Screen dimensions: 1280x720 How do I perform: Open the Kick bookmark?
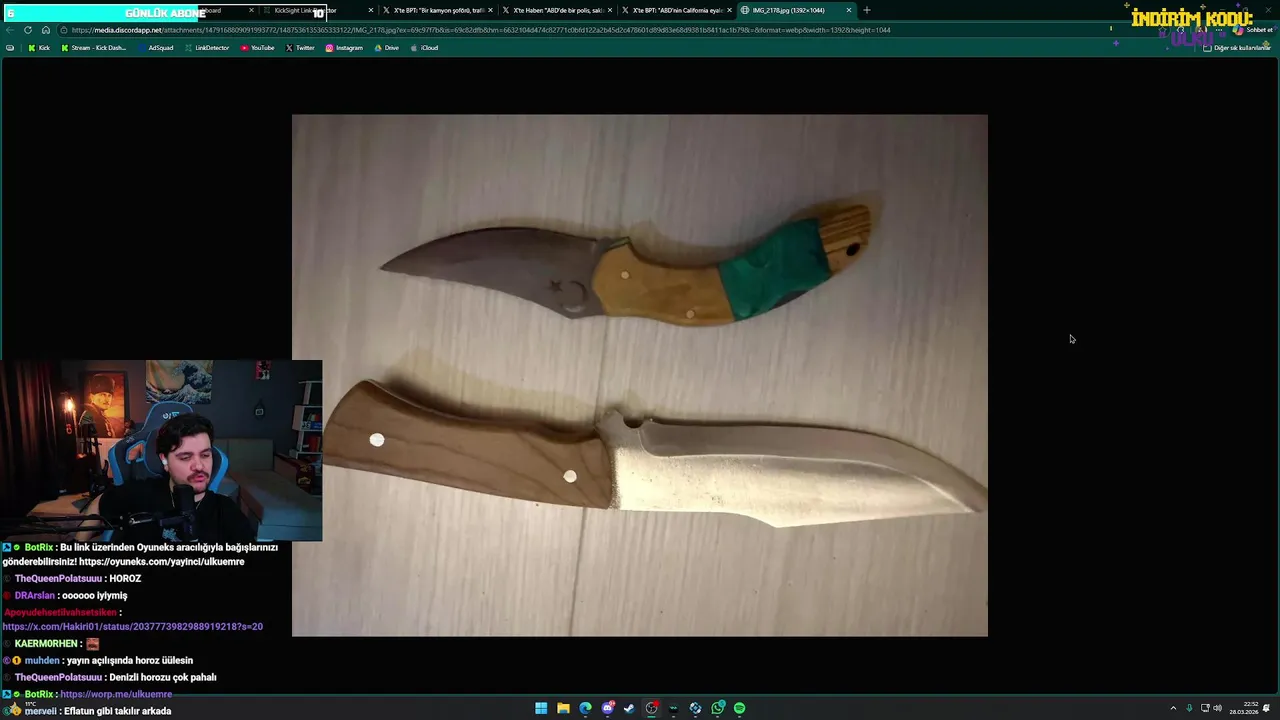[x=39, y=48]
